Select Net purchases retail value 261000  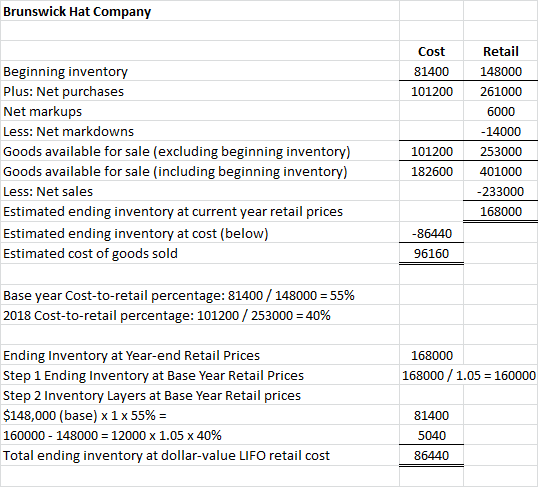pyautogui.click(x=501, y=92)
